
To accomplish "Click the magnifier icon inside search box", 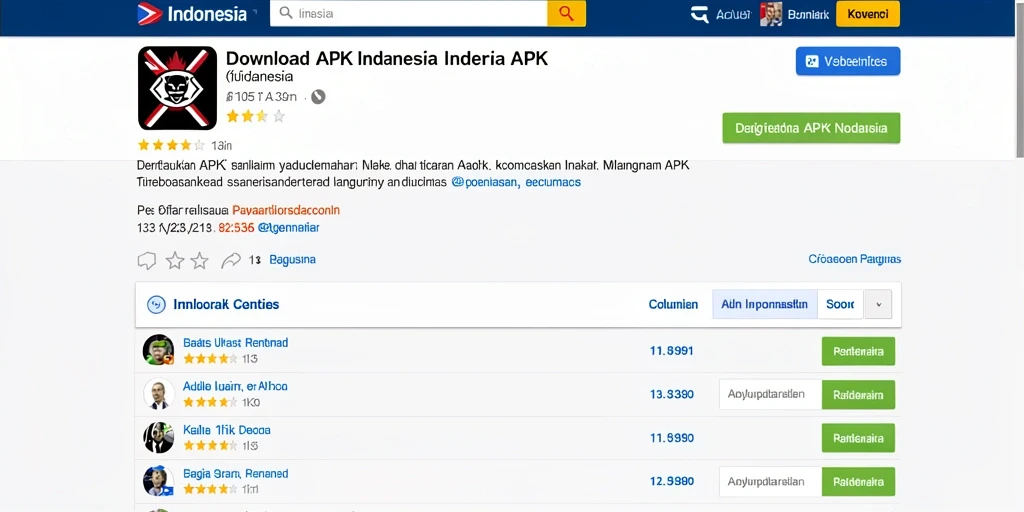I will [x=285, y=12].
